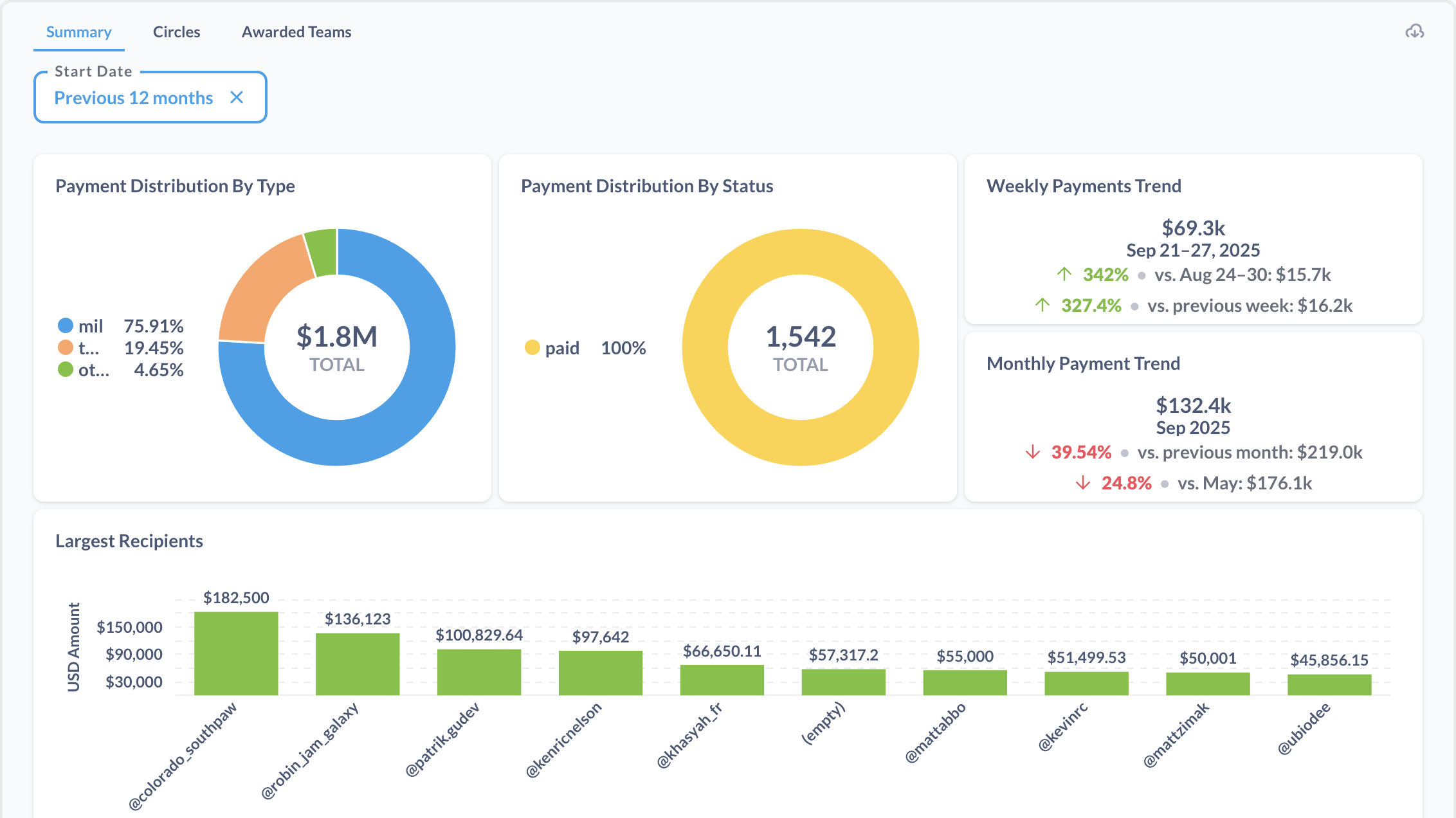
Task: Click the $1.8M total value
Action: click(x=337, y=336)
